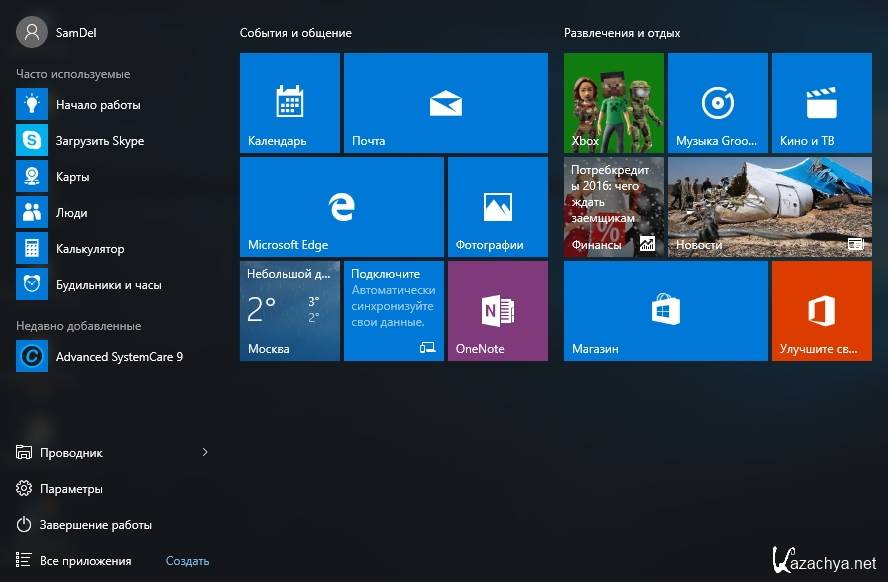Launch the Xbox tile
Viewport: 888px width, 582px height.
click(x=613, y=103)
